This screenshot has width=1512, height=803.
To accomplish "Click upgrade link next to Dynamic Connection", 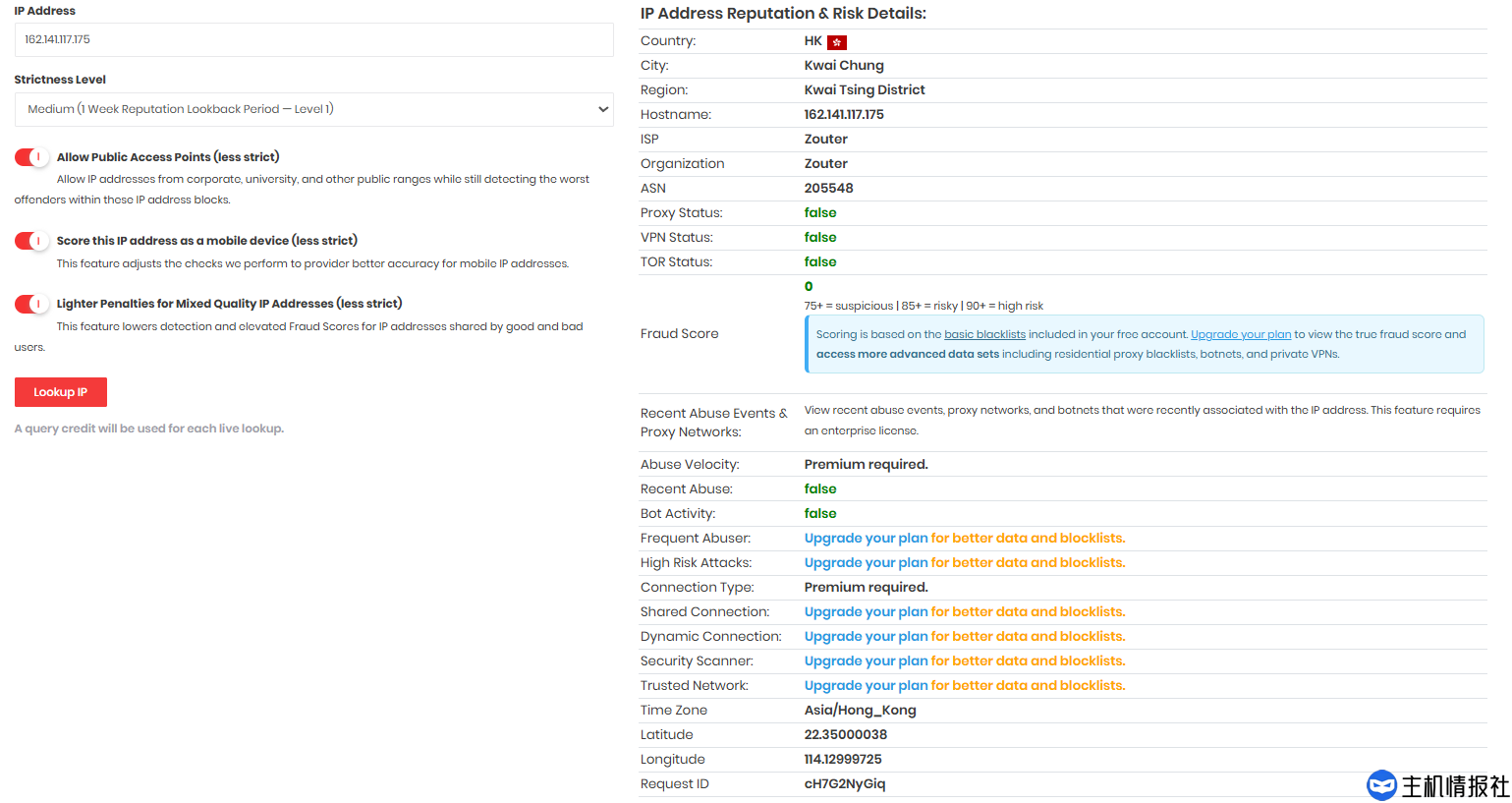I will (x=866, y=637).
